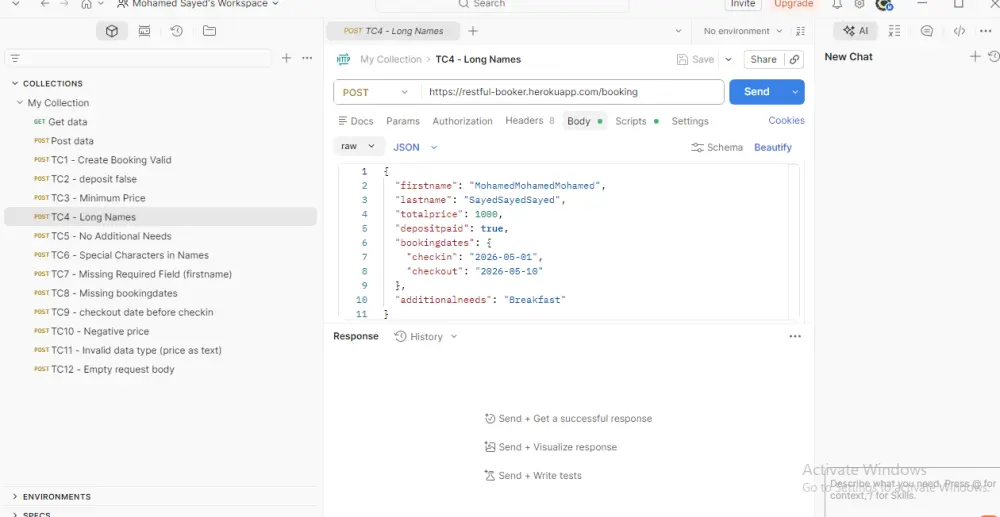Click the Schema sliders icon
This screenshot has width=1000, height=517.
[x=698, y=147]
